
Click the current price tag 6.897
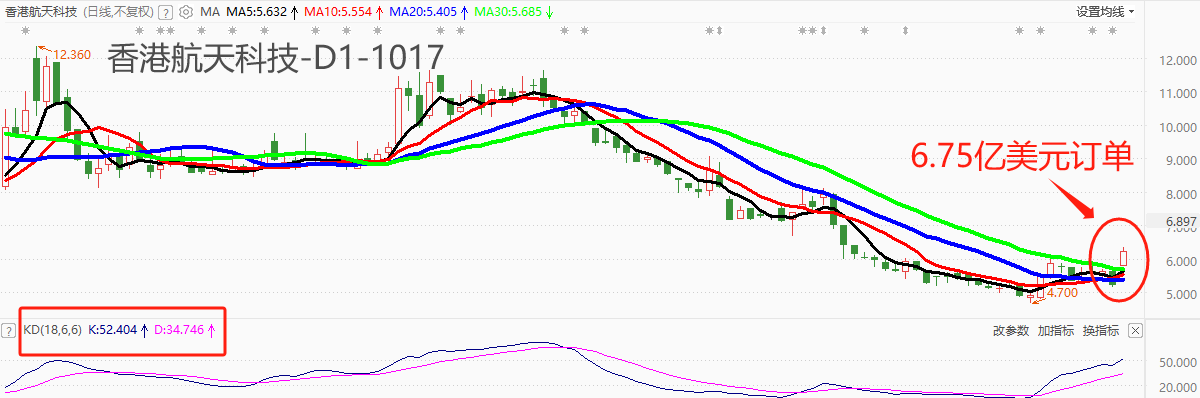[x=1181, y=221]
